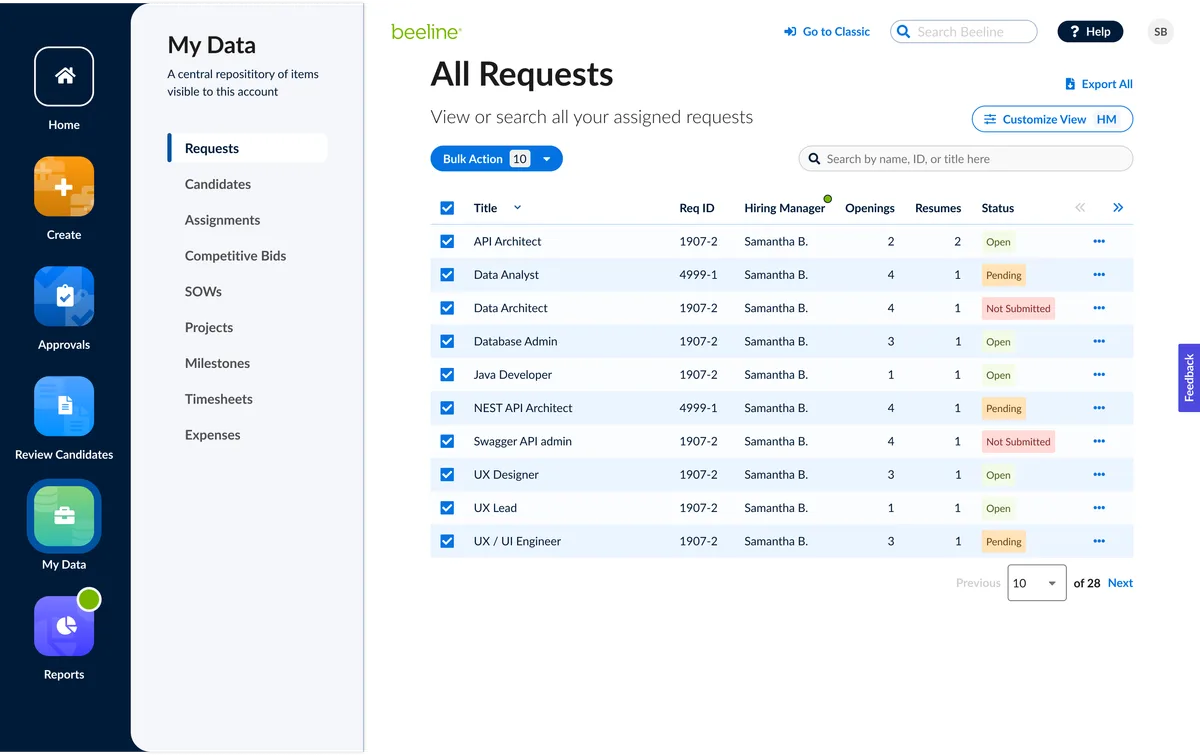
Task: Click the Status column header
Action: pyautogui.click(x=998, y=208)
